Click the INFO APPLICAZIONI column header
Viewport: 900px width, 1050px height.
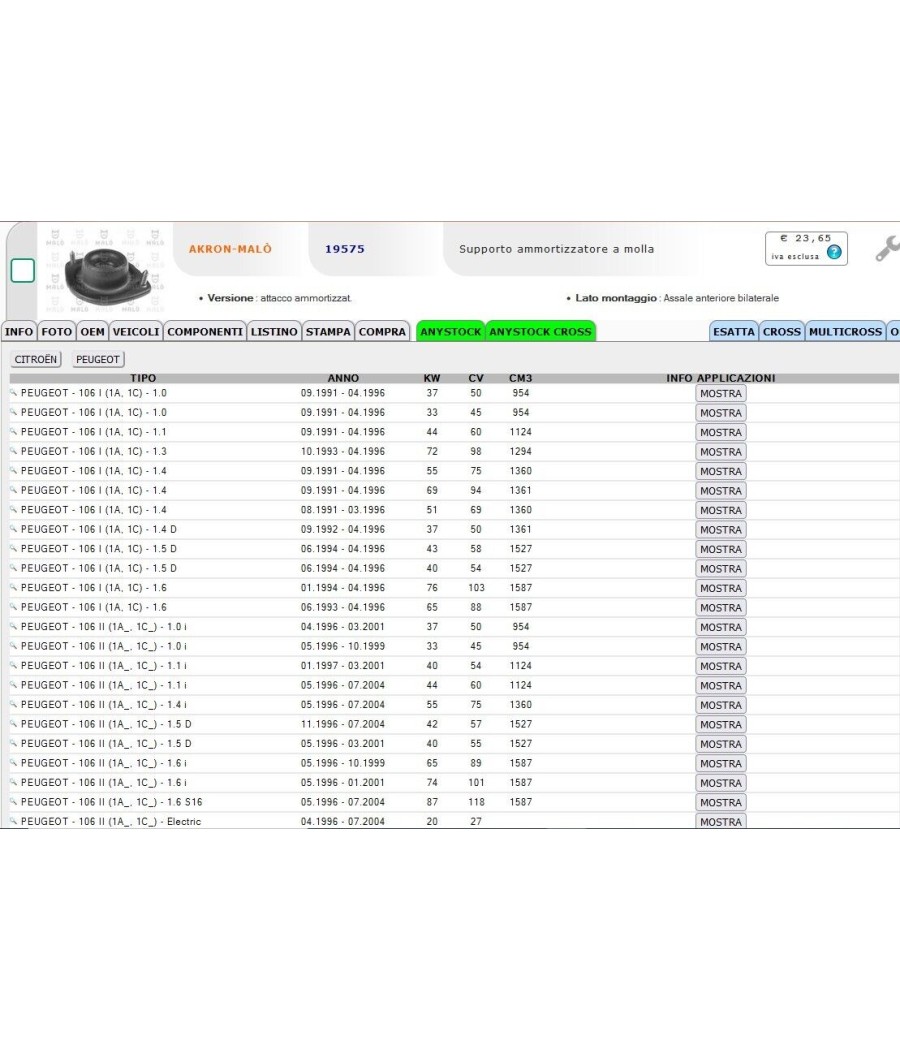point(721,378)
